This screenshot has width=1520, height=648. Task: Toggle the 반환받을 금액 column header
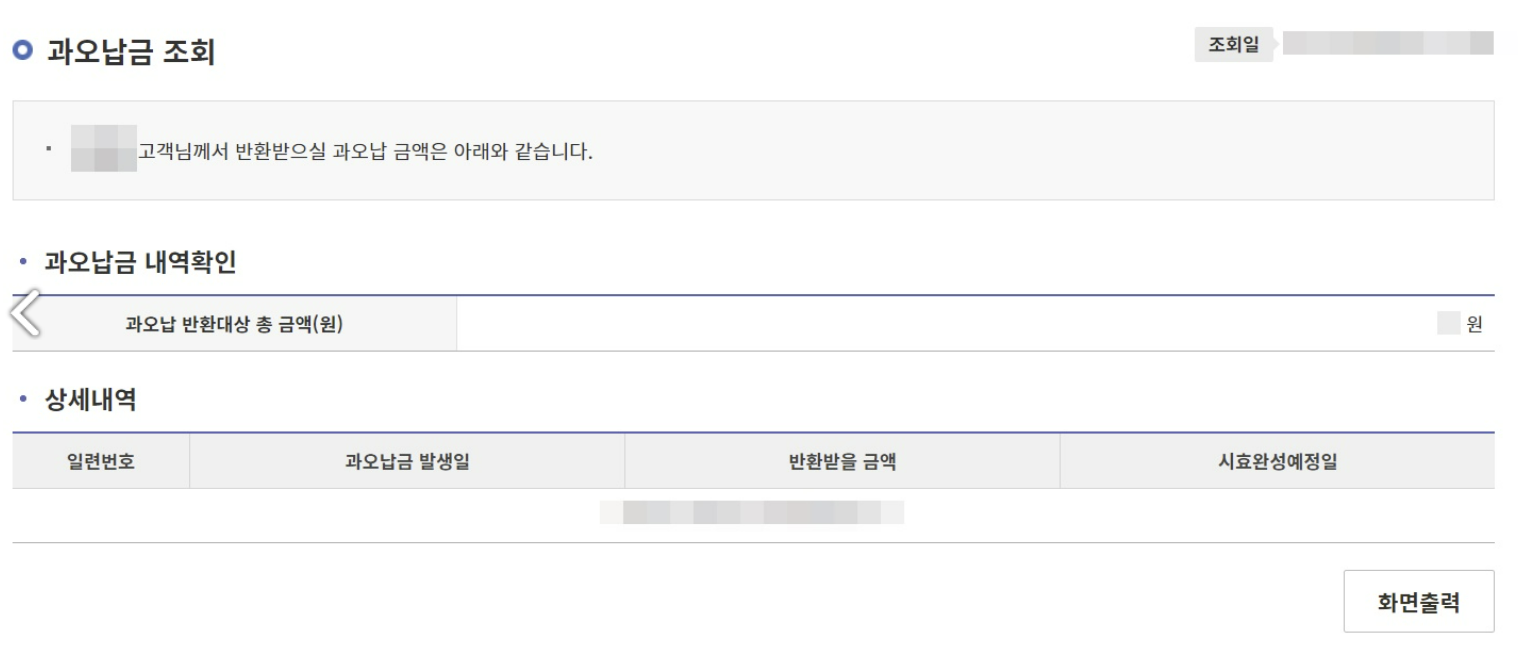tap(841, 459)
